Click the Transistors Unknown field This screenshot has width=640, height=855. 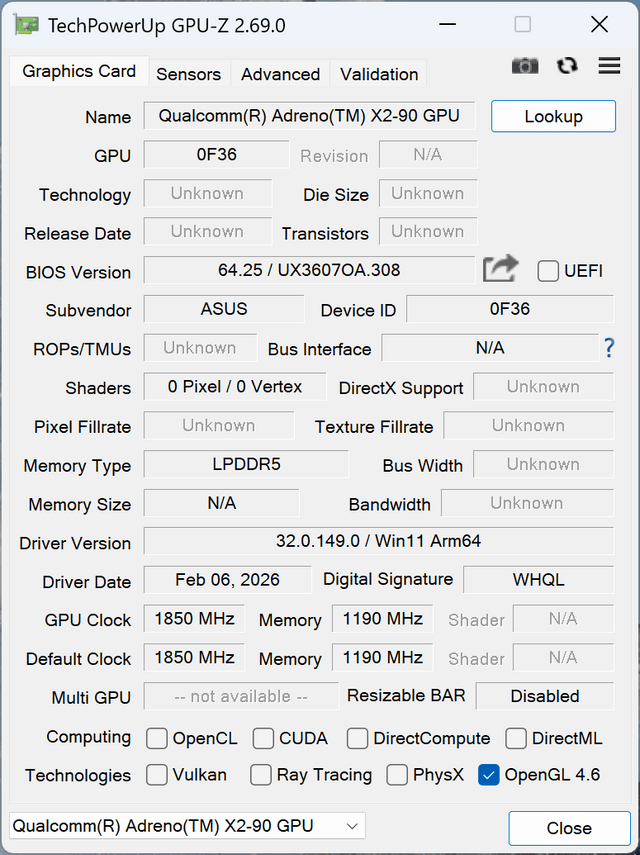[x=428, y=232]
